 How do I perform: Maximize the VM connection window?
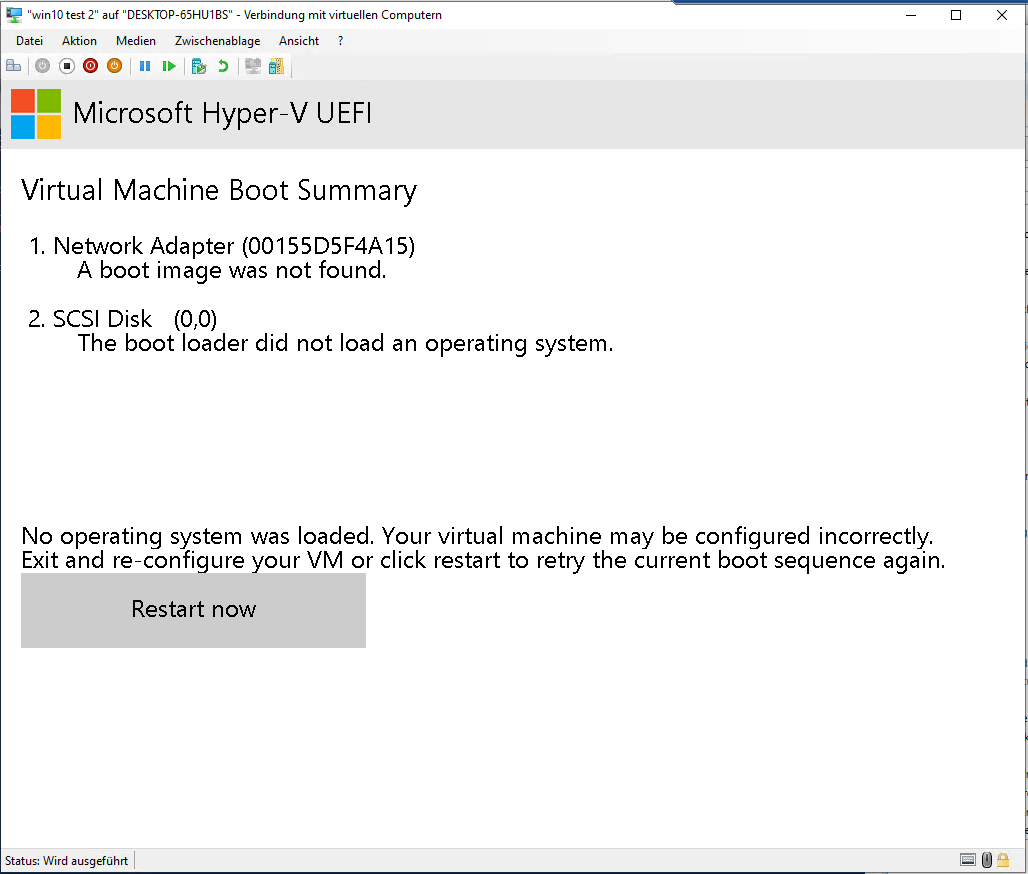click(956, 15)
